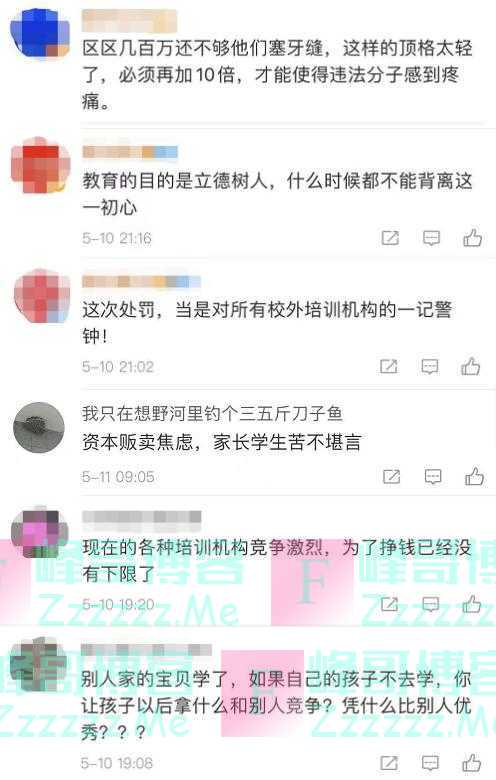Screen dimensions: 496x780
Task: Share the 5-10 21:02 comment
Action: [x=389, y=367]
